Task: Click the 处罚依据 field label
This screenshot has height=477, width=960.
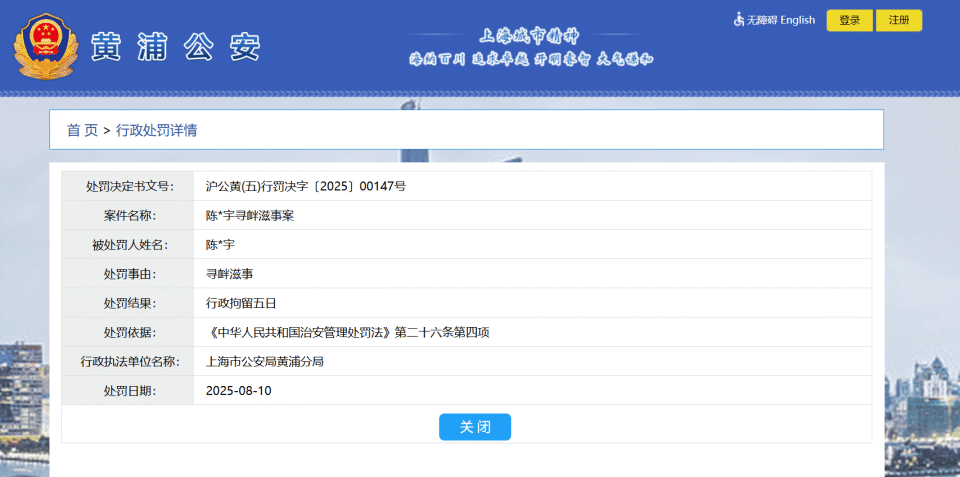Action: (x=129, y=332)
